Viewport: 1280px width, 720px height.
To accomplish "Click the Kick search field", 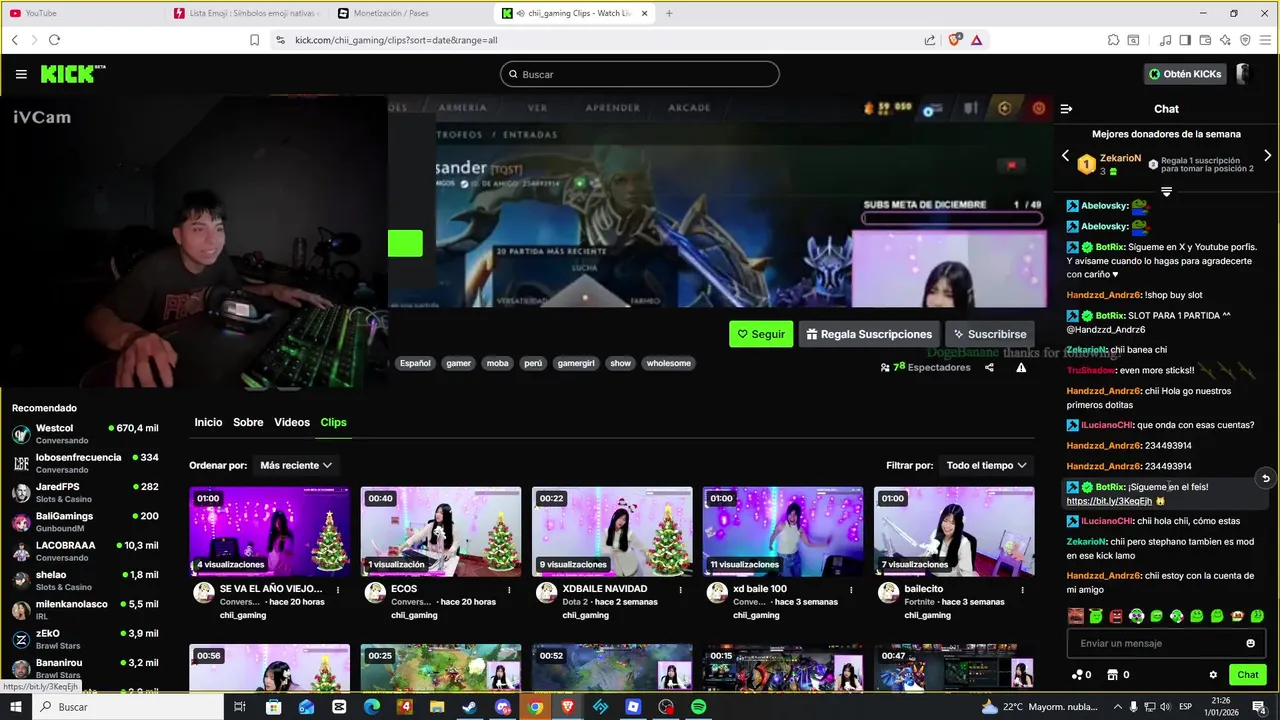I will click(640, 74).
